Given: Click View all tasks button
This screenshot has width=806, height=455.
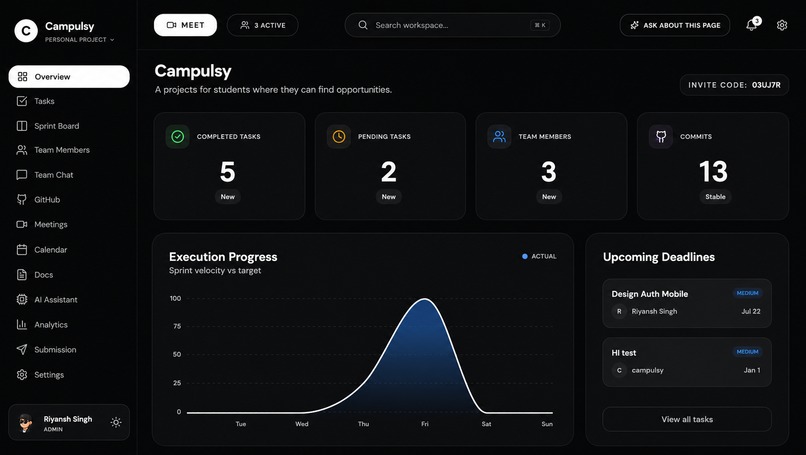Looking at the screenshot, I should (x=687, y=420).
